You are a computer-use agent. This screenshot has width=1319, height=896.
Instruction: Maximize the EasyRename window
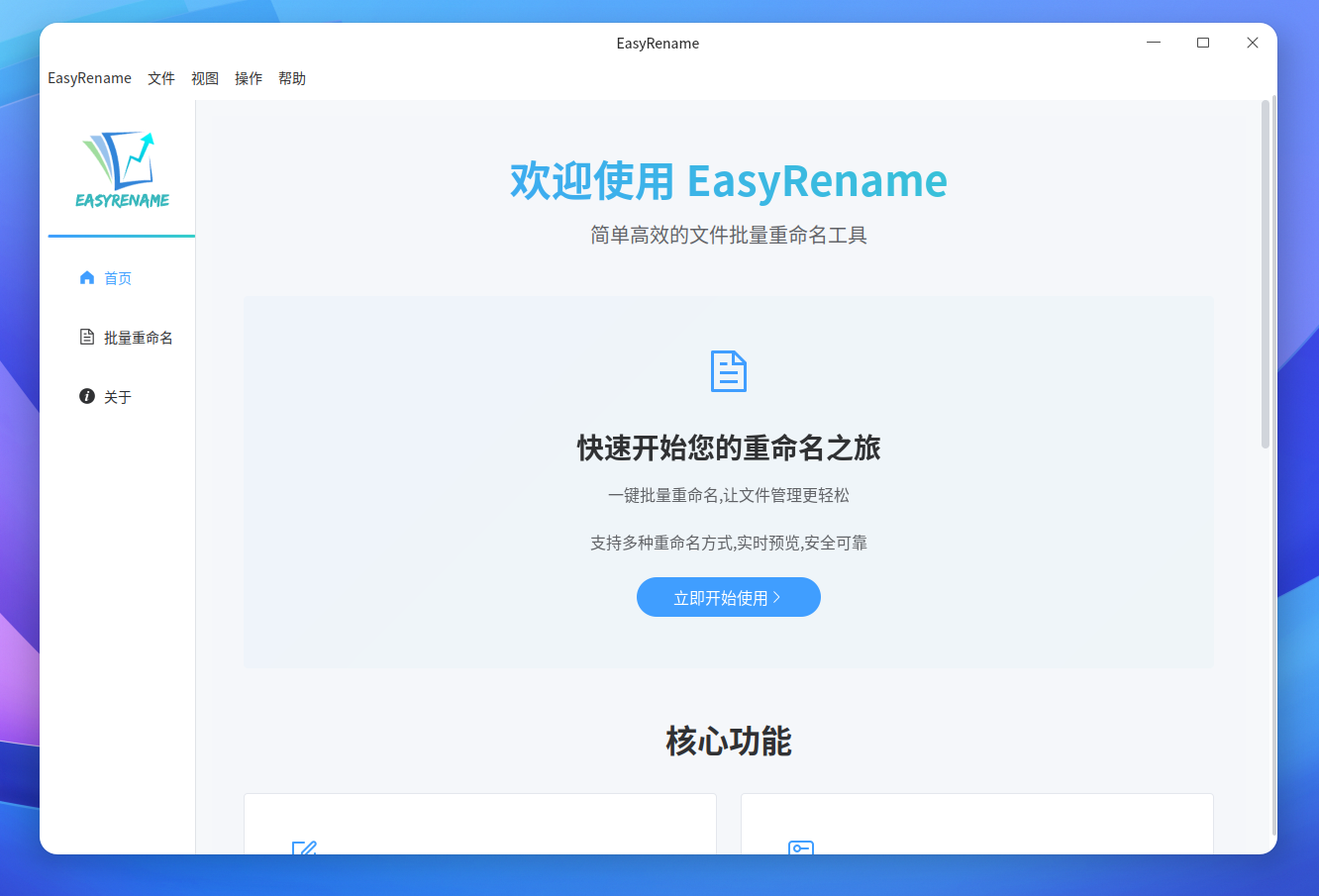[1203, 43]
